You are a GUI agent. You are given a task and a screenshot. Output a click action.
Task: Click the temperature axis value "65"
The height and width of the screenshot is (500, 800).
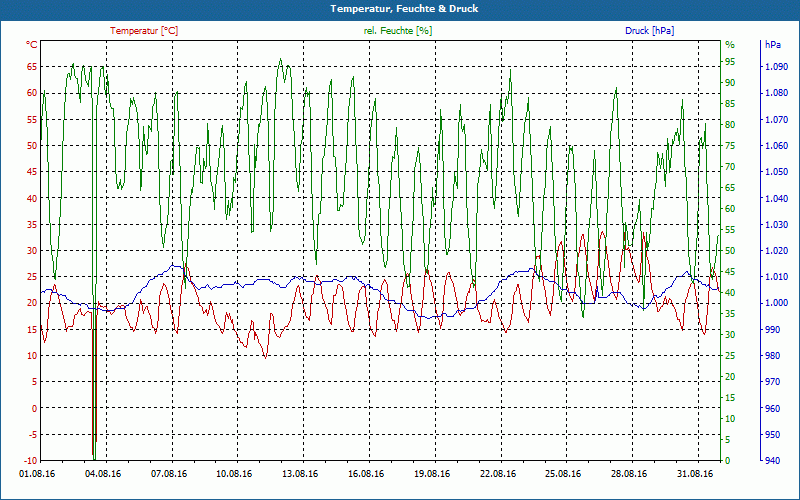click(32, 66)
